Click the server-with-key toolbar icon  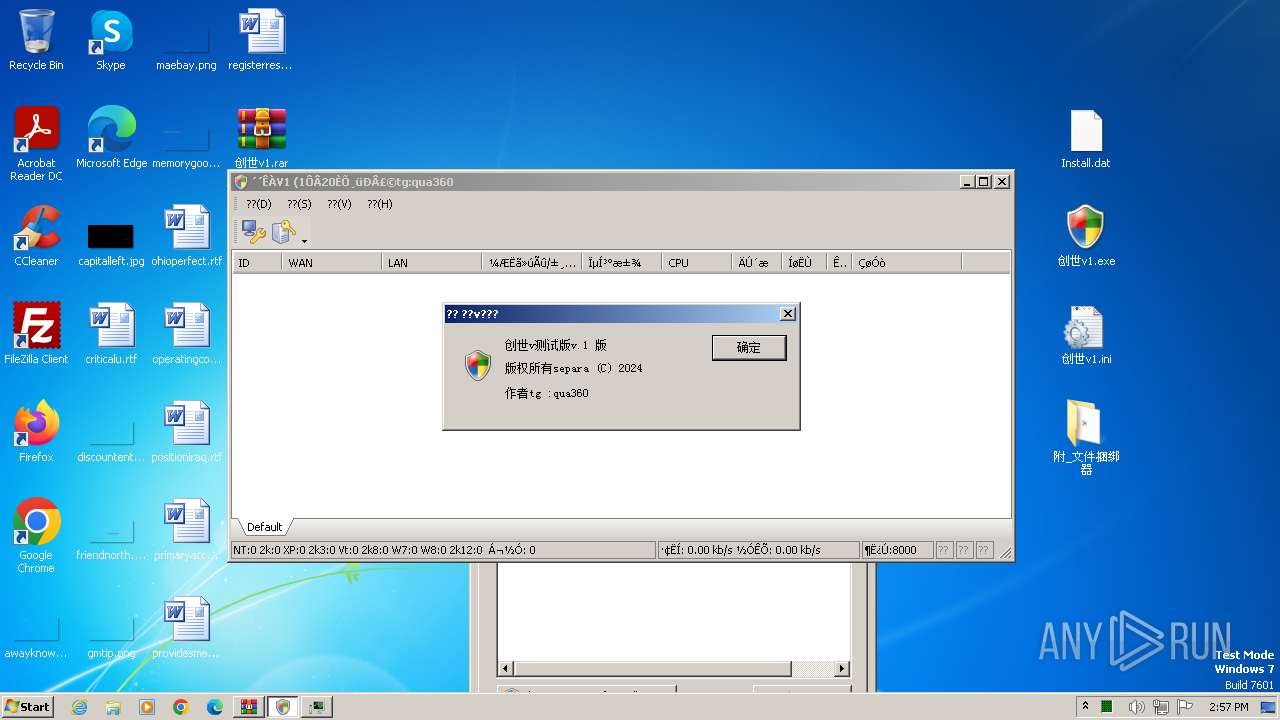click(284, 233)
